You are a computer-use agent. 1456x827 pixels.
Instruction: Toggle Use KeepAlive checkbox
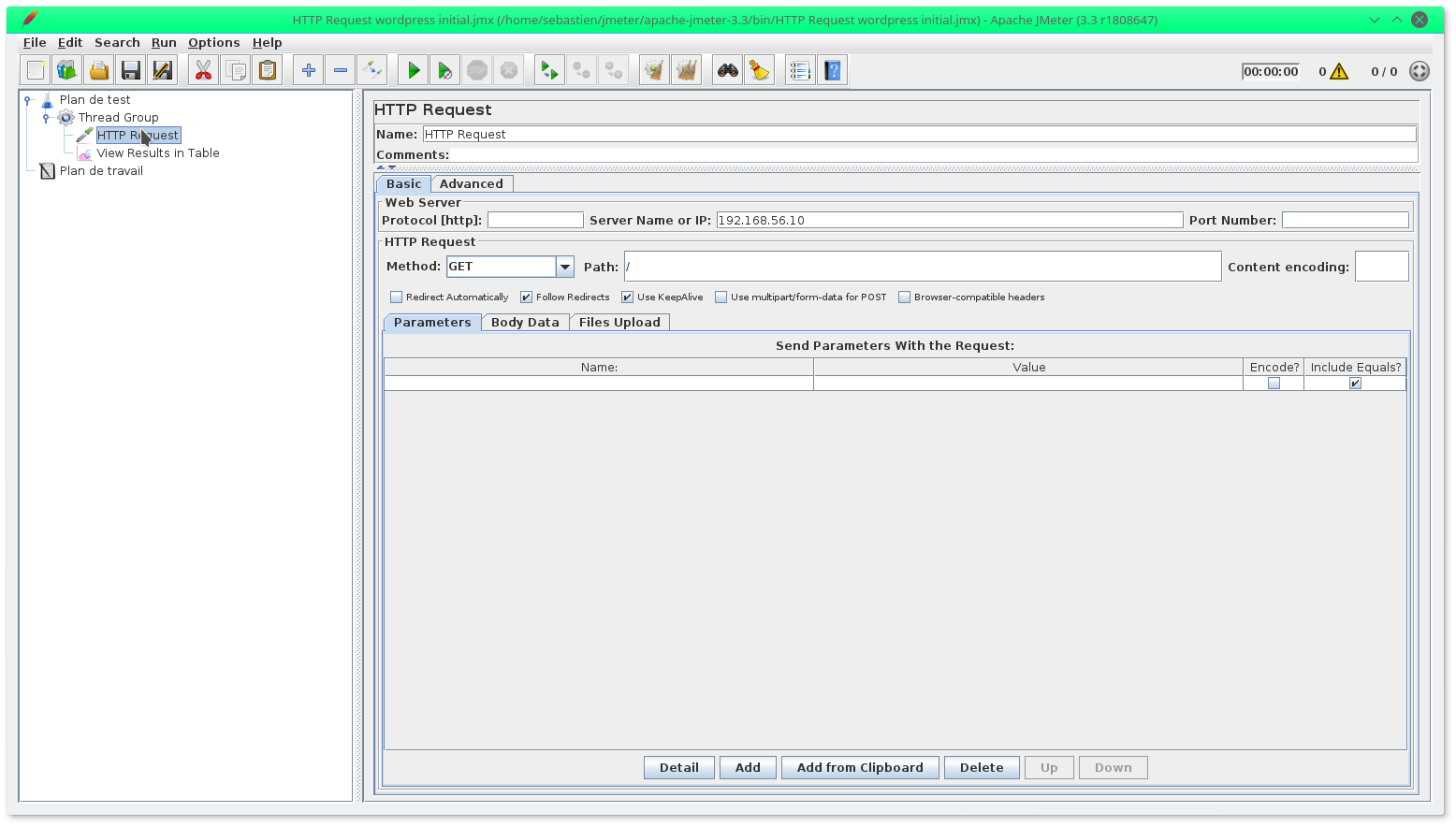628,297
